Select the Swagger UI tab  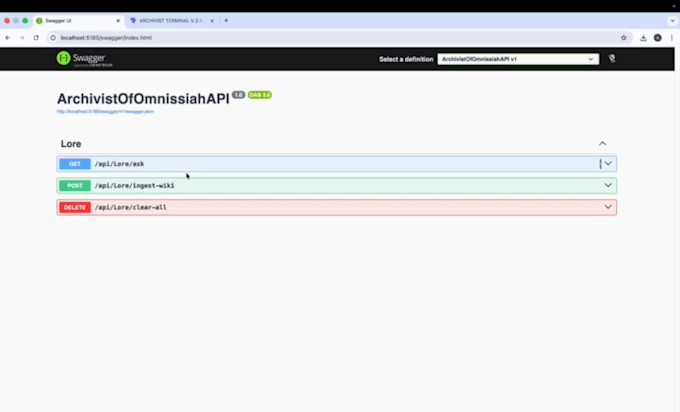(x=78, y=20)
